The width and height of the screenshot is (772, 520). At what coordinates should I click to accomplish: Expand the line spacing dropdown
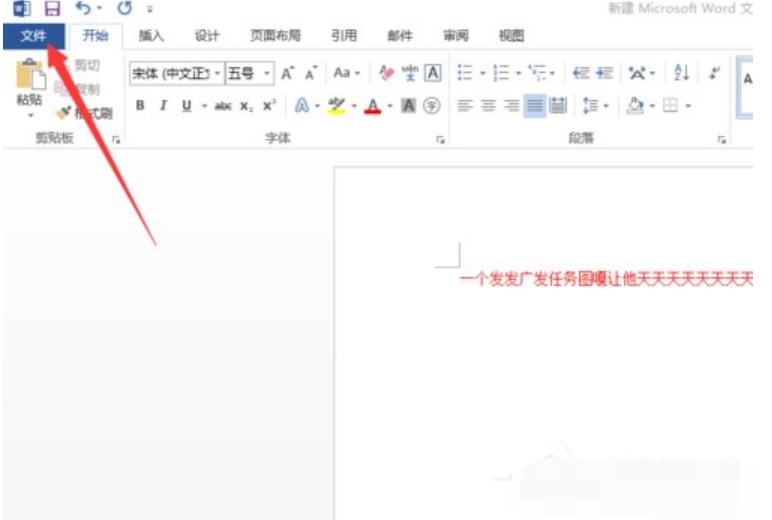tap(604, 106)
